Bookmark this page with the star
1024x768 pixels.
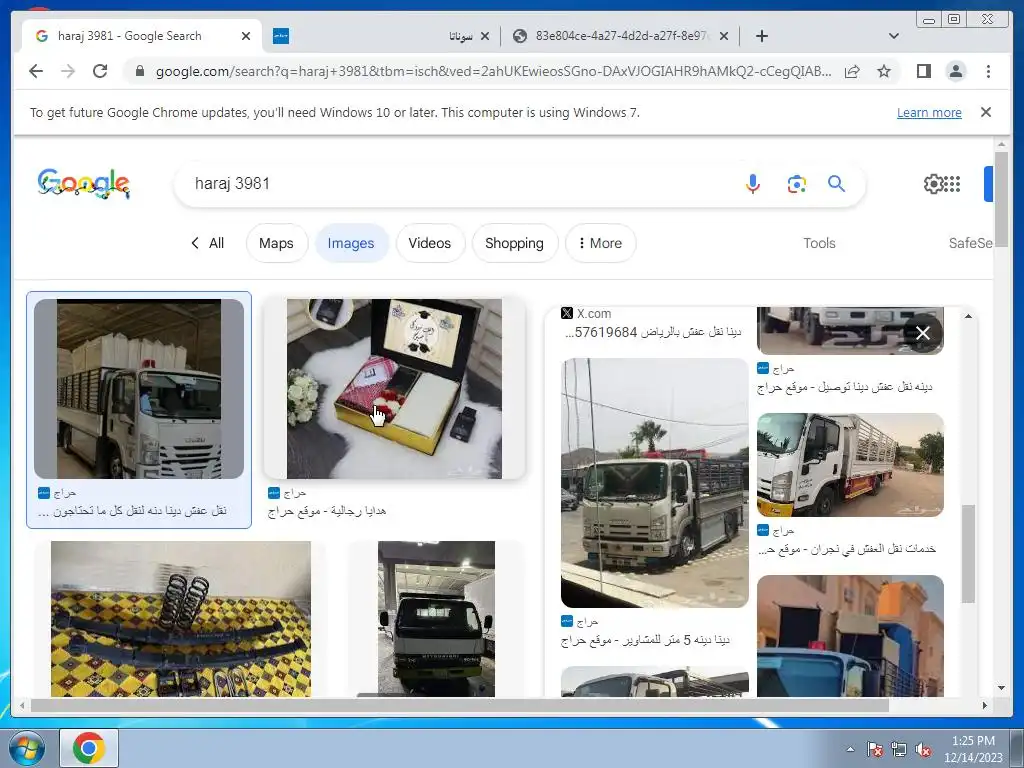[x=884, y=71]
